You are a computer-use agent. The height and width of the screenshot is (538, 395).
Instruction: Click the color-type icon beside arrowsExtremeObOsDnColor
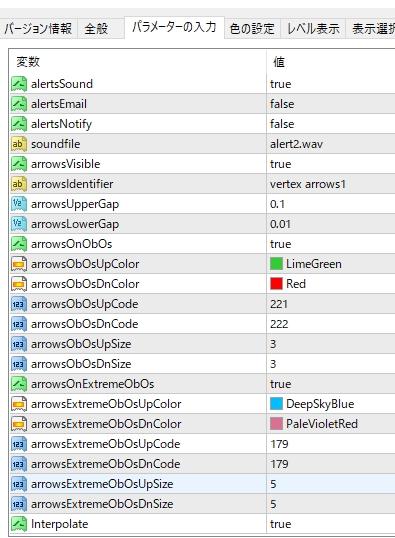19,424
